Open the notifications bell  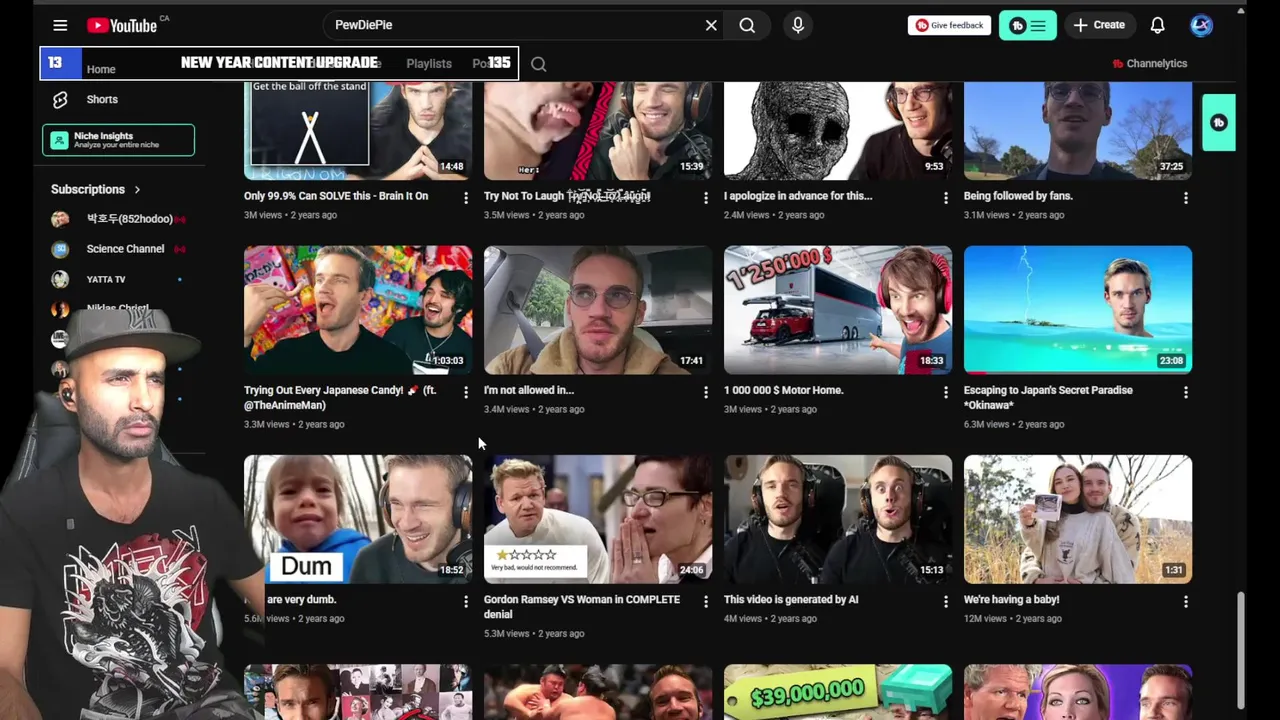(1157, 25)
